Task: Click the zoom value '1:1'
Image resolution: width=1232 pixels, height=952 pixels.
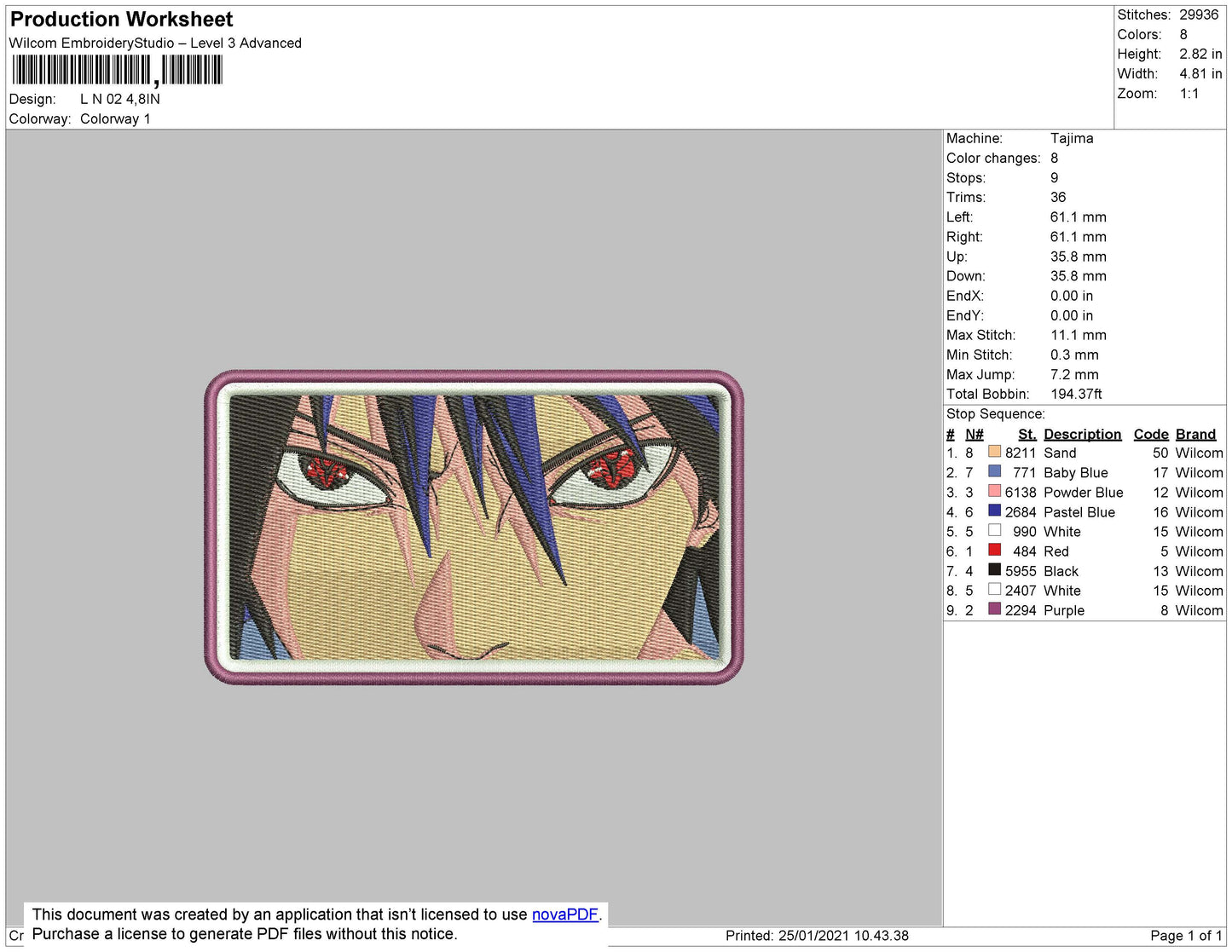Action: point(1189,94)
